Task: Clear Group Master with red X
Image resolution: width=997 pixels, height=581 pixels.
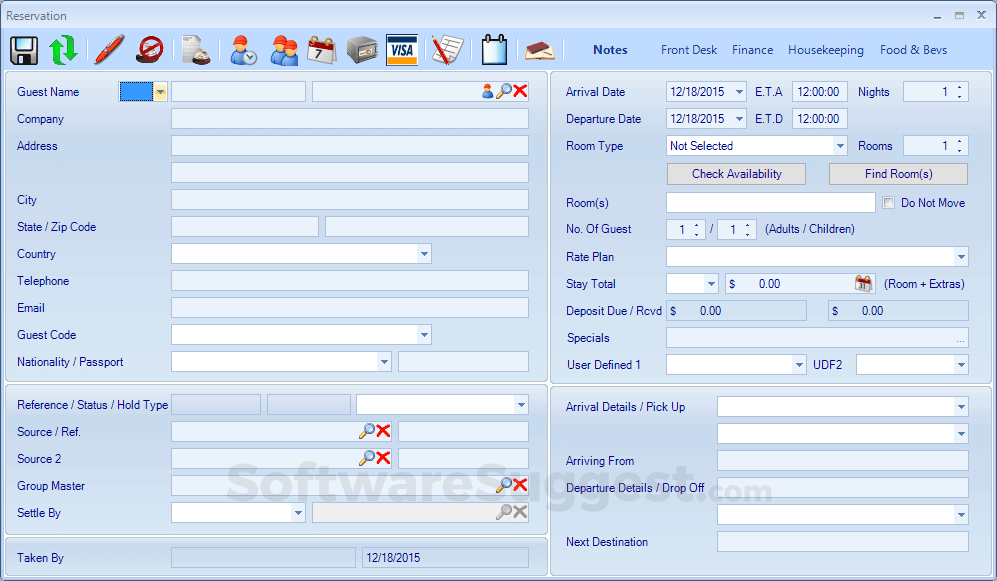Action: pos(520,486)
